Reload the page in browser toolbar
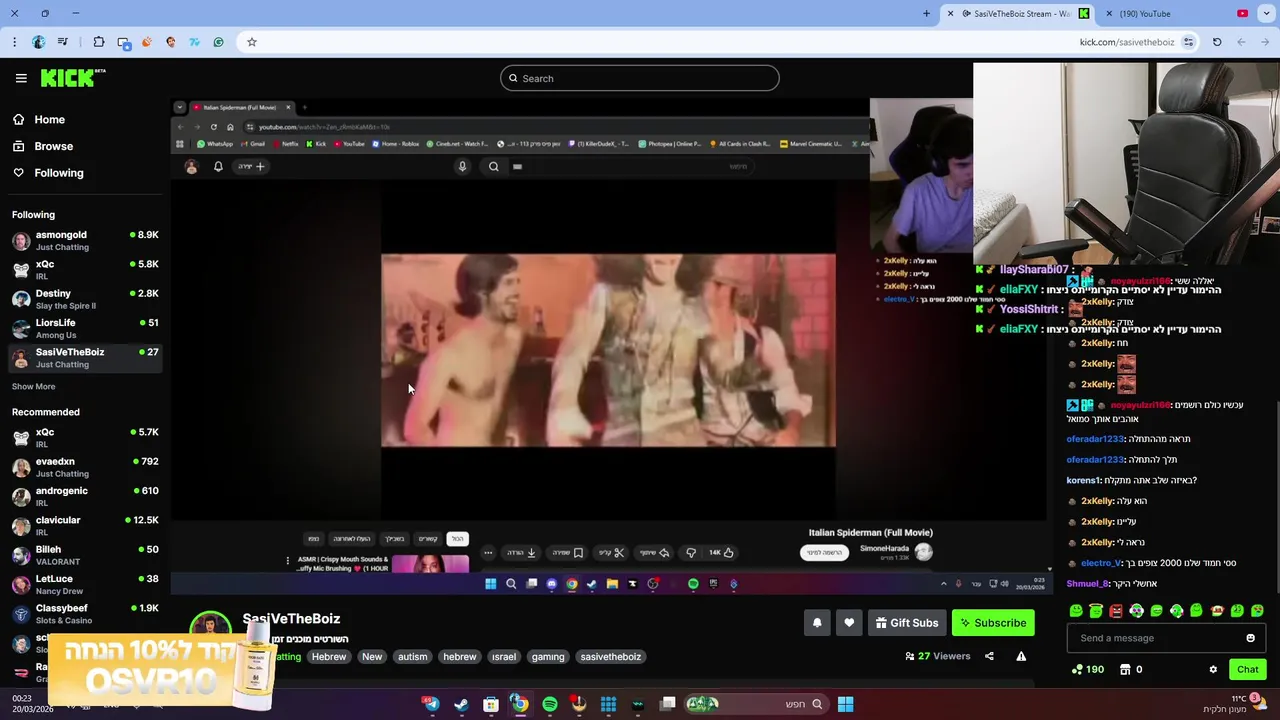Viewport: 1280px width, 720px height. pos(1217,42)
